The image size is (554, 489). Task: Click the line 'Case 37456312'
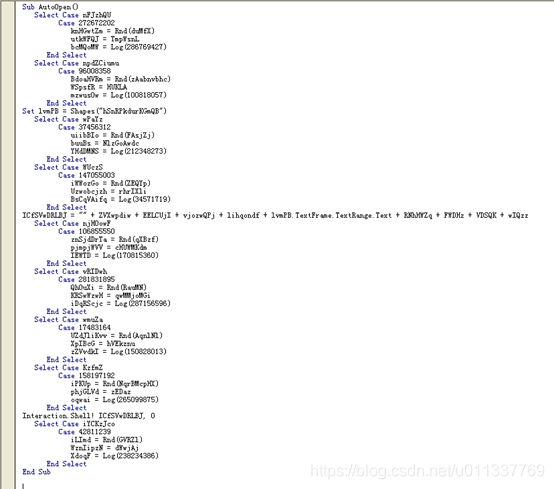(x=84, y=127)
